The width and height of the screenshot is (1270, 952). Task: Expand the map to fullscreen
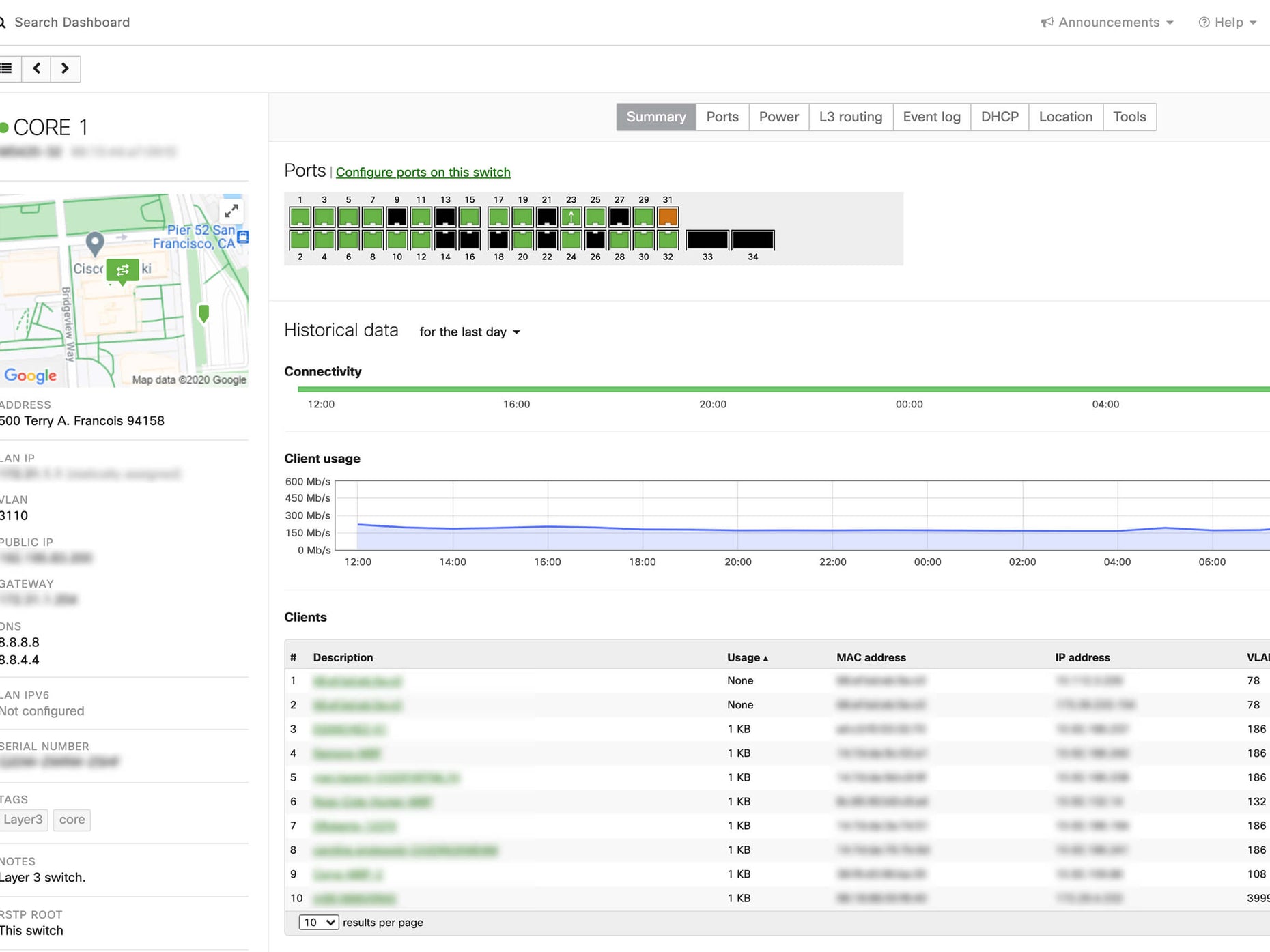pos(231,211)
